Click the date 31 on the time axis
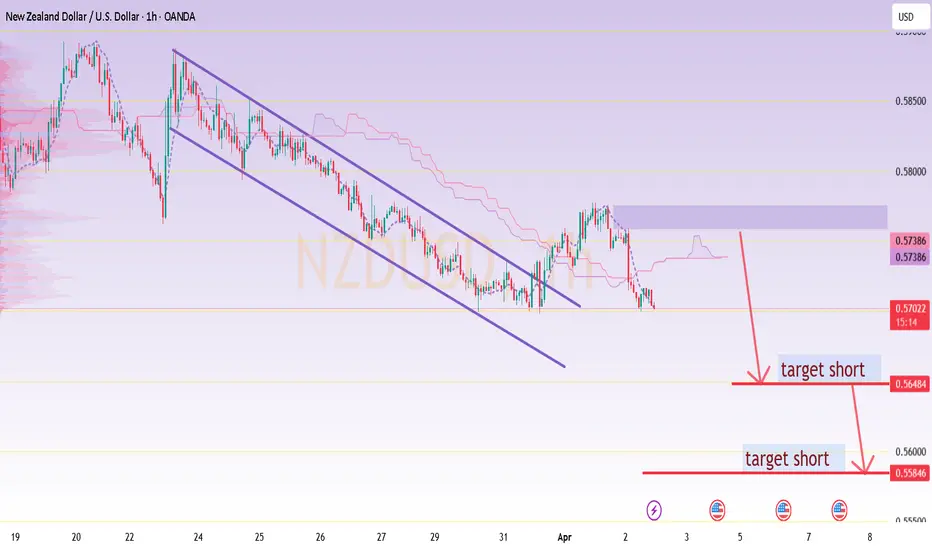This screenshot has height=550, width=932. 503,537
